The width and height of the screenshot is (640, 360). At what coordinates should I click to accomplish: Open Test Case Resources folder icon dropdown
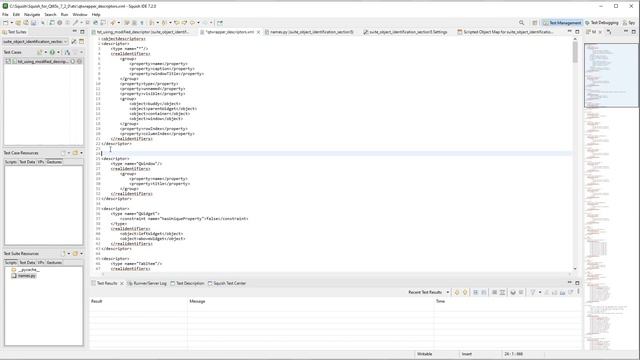coord(81,153)
